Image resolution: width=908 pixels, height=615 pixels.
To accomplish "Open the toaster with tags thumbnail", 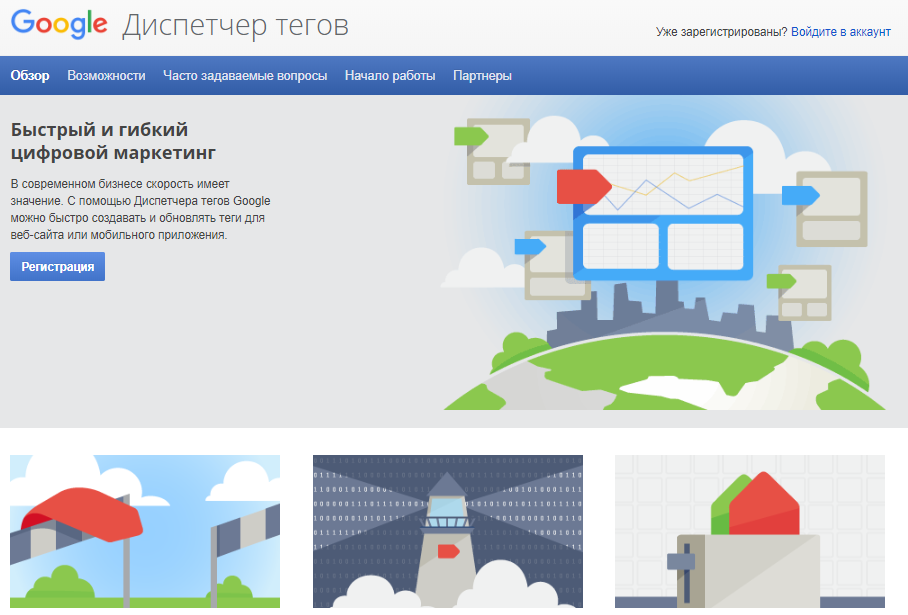I will (750, 531).
